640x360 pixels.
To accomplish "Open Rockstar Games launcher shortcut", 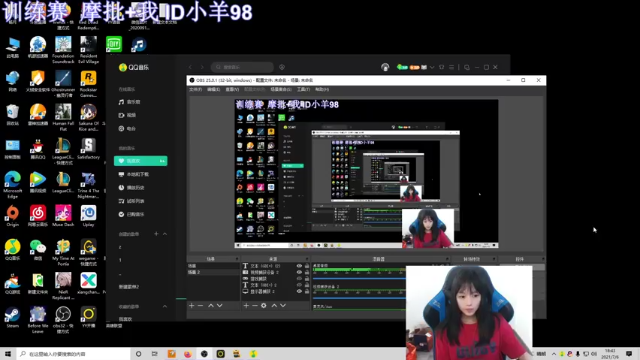I will (88, 84).
